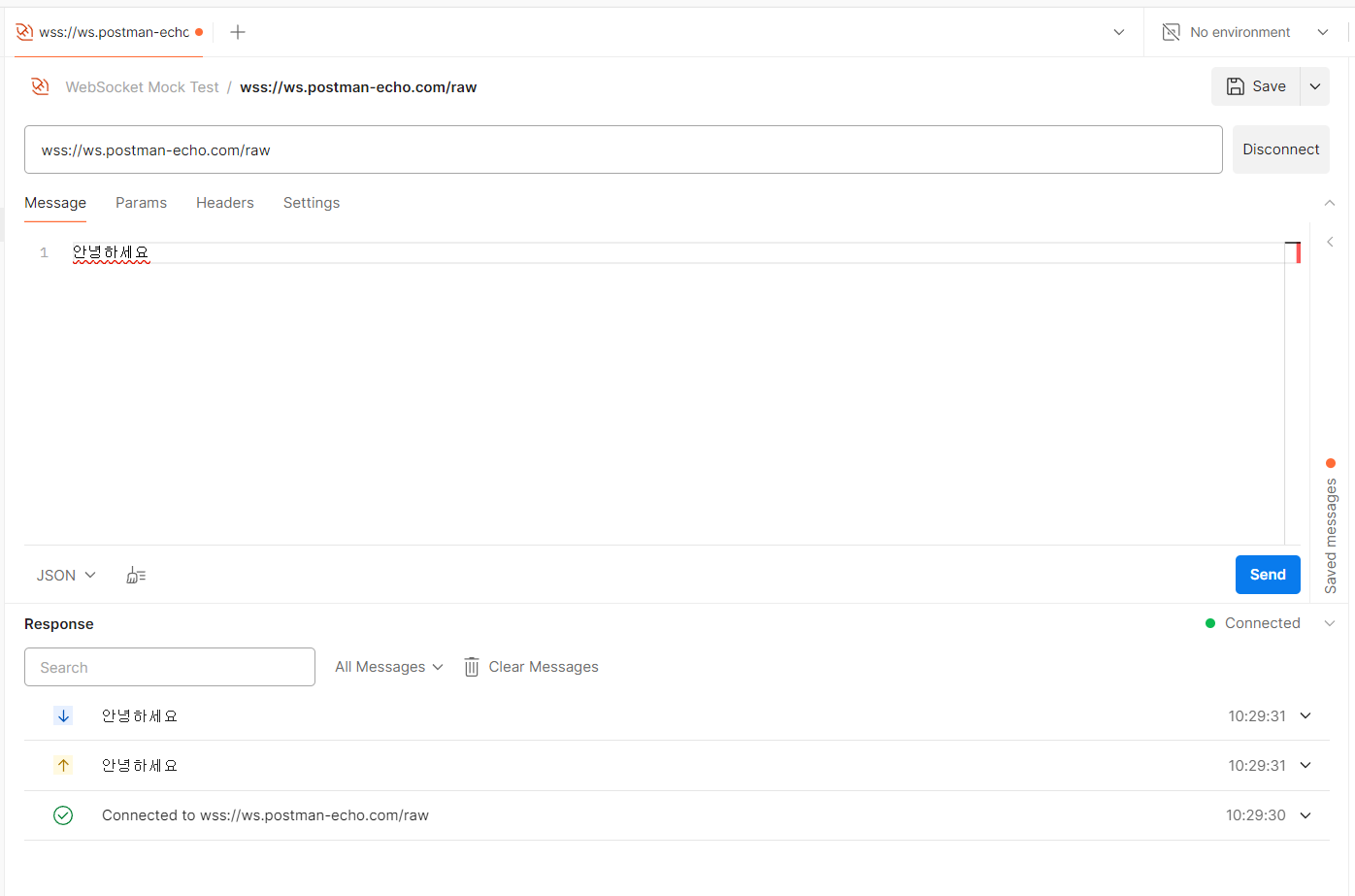This screenshot has width=1355, height=896.
Task: Open the tab list chevron in the tab bar
Action: tap(1119, 32)
